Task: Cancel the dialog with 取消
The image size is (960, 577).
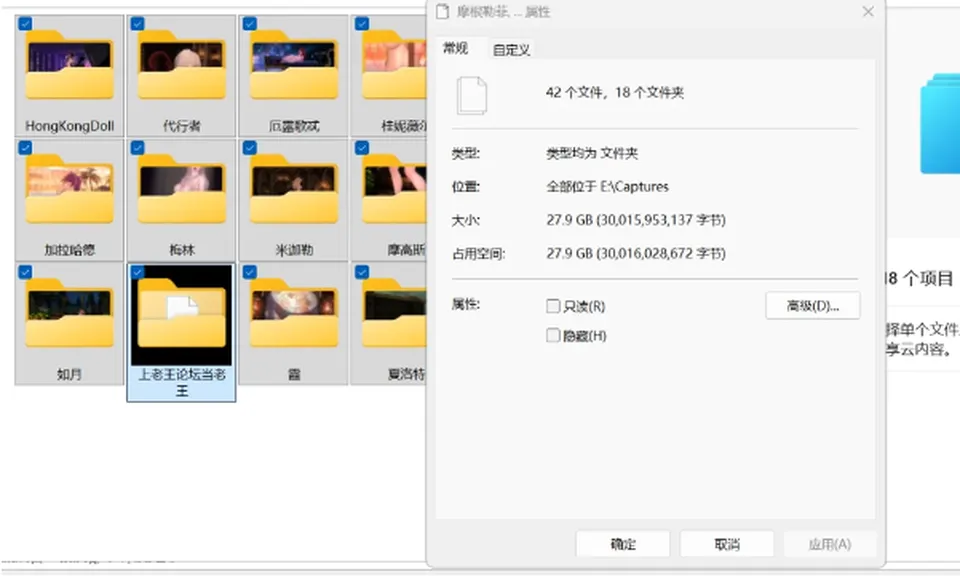Action: (727, 544)
